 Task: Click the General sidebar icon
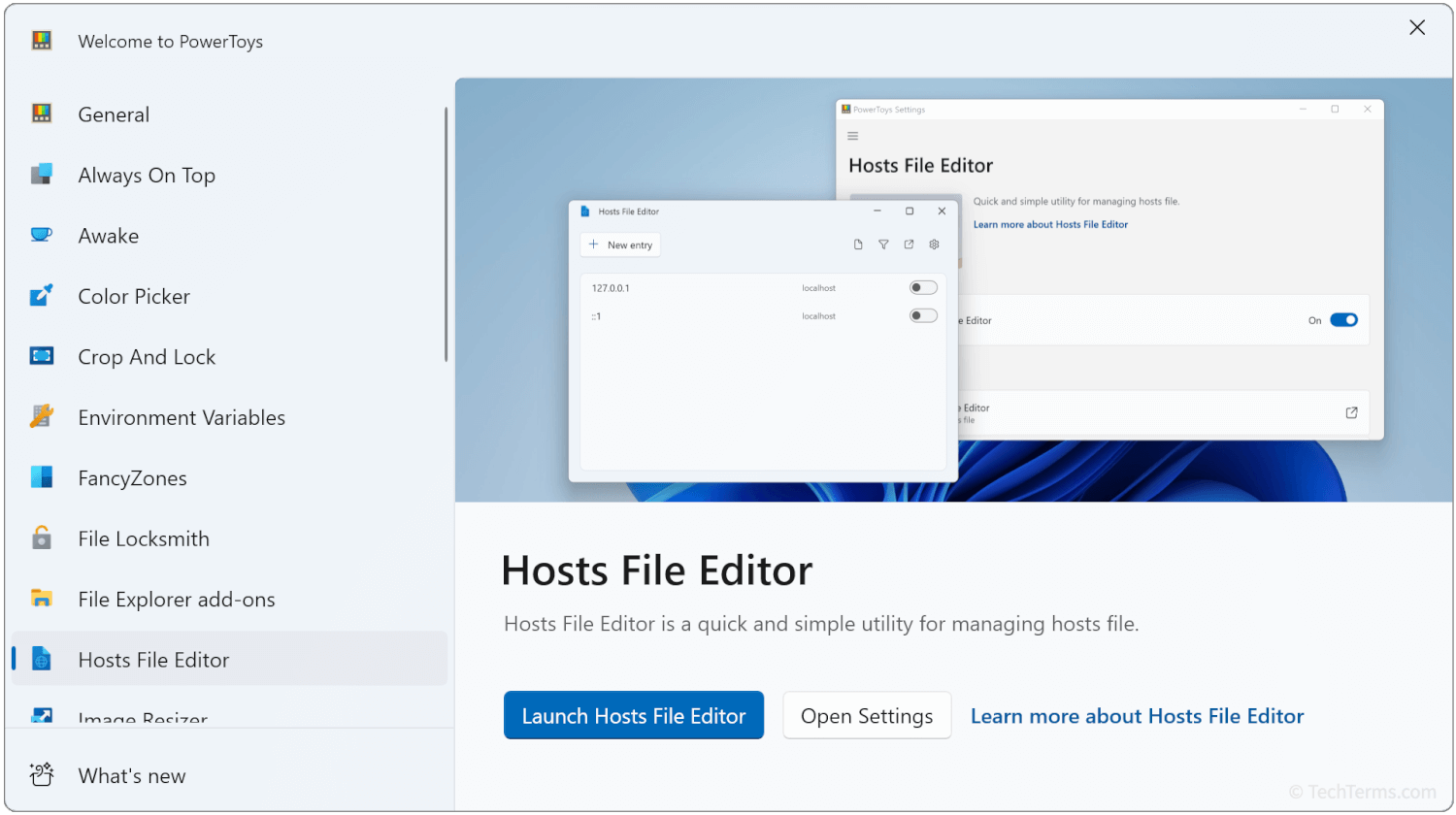point(41,114)
